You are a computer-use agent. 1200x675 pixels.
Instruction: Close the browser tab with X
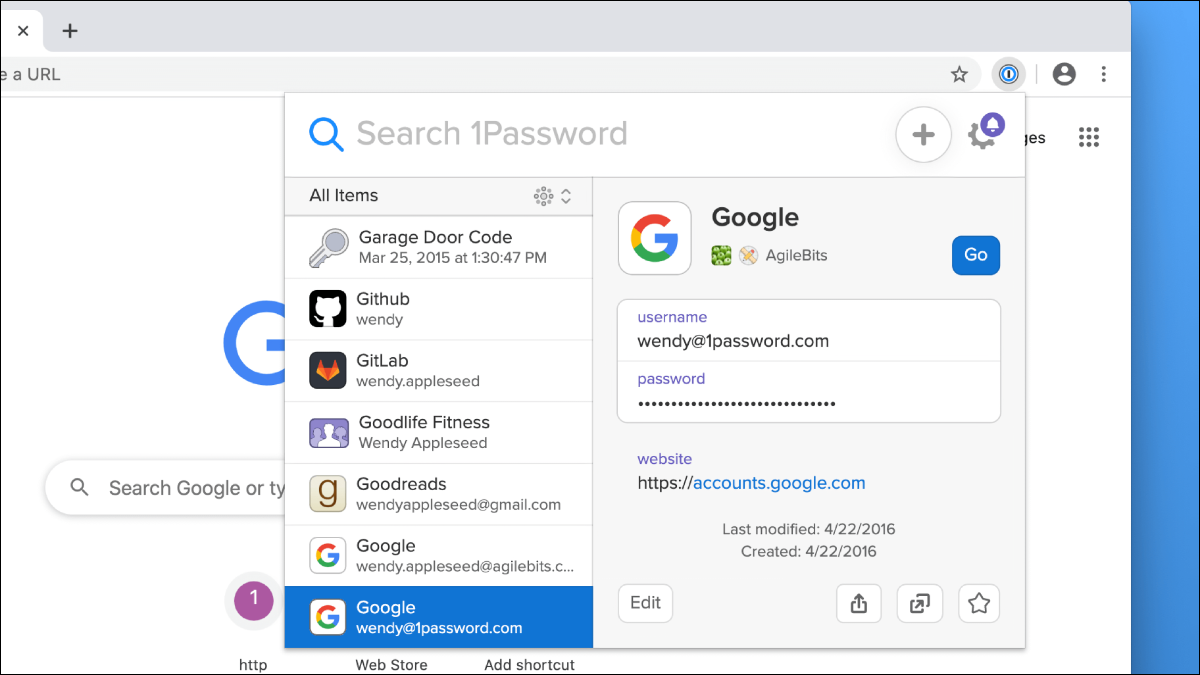[23, 31]
